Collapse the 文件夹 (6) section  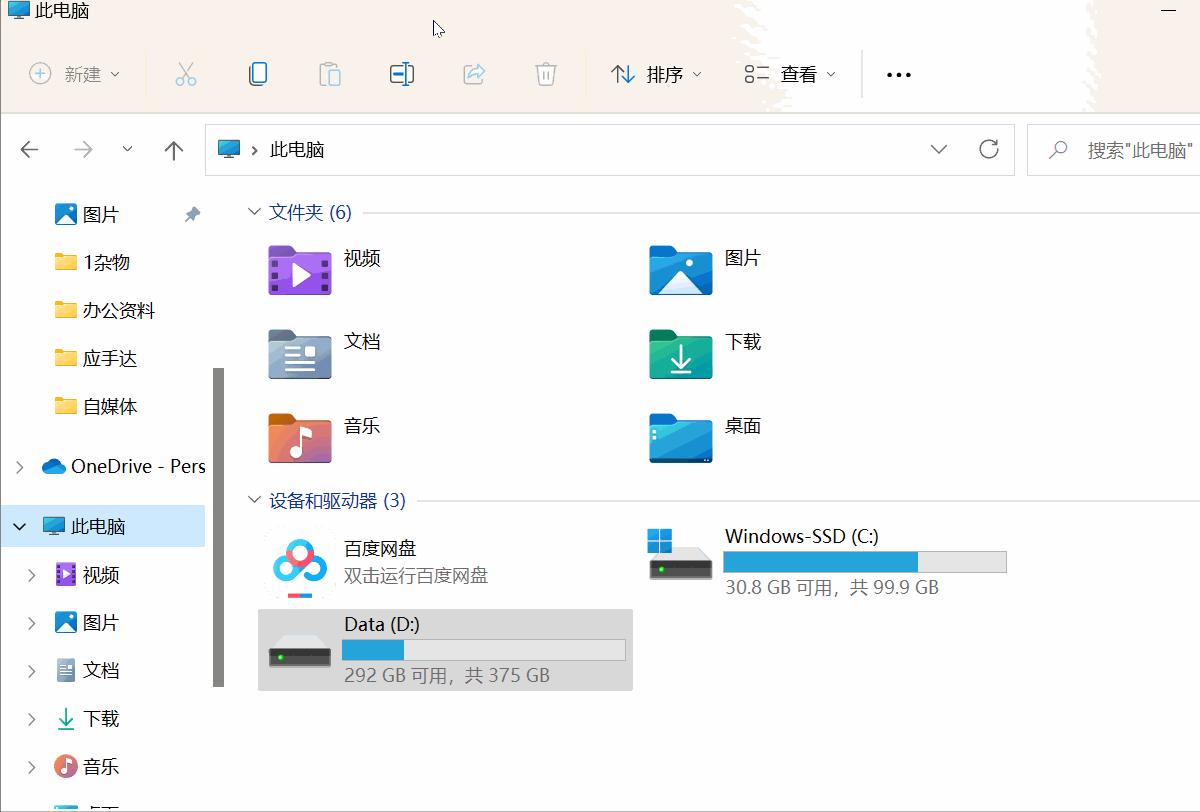click(x=254, y=211)
